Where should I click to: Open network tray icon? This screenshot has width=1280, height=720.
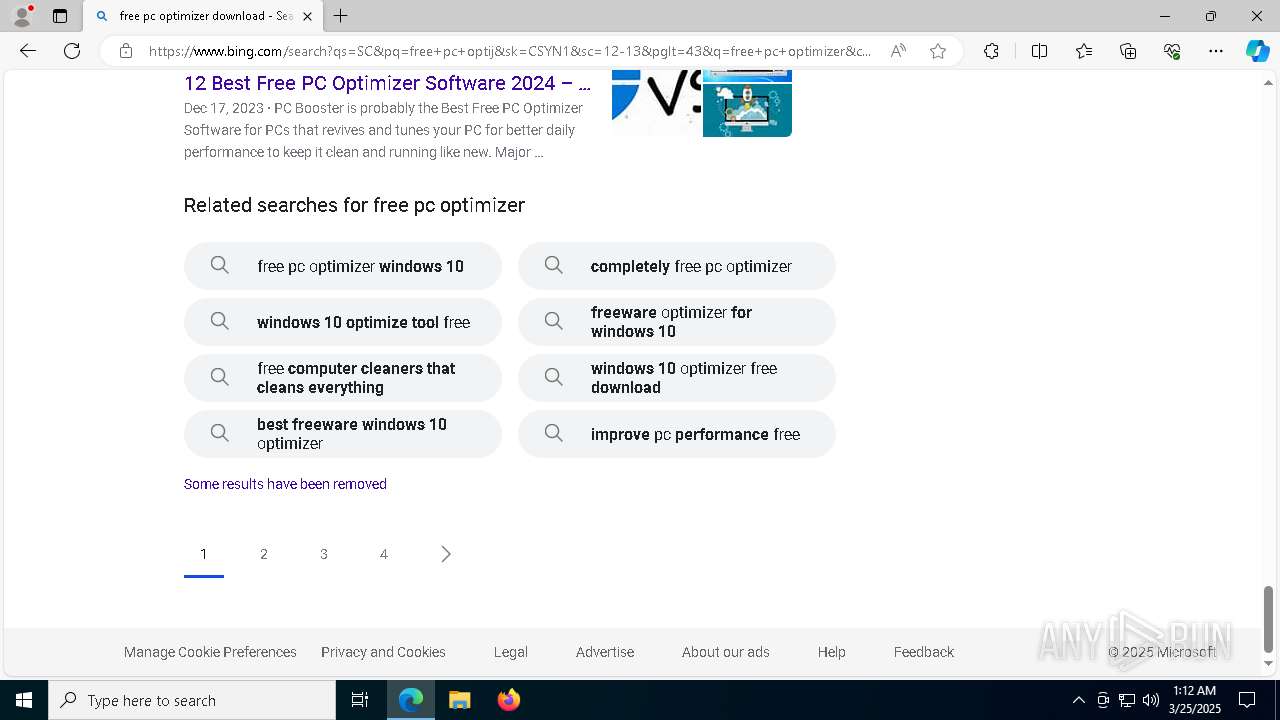tap(1127, 700)
